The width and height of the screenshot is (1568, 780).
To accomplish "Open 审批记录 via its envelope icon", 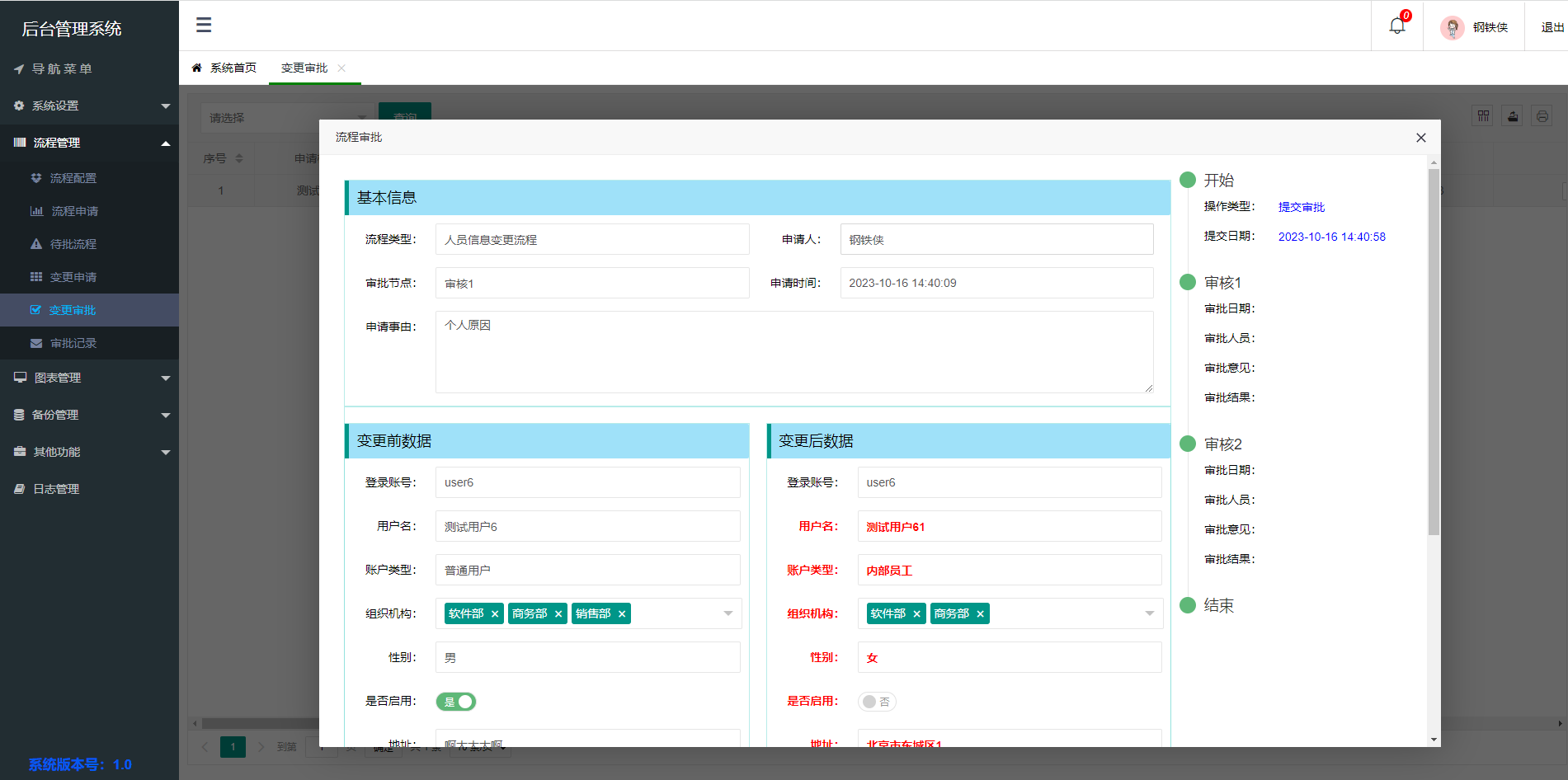I will click(x=35, y=343).
